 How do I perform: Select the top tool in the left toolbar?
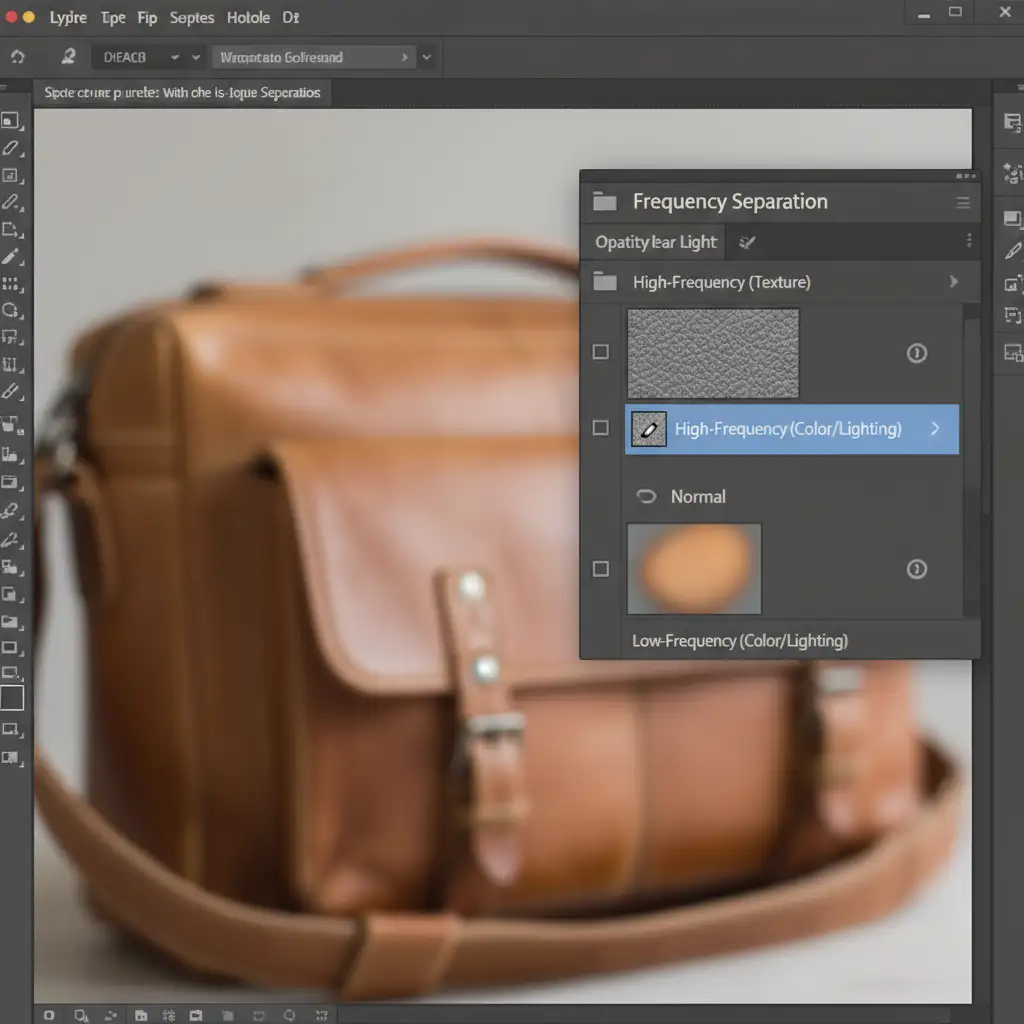click(x=11, y=121)
